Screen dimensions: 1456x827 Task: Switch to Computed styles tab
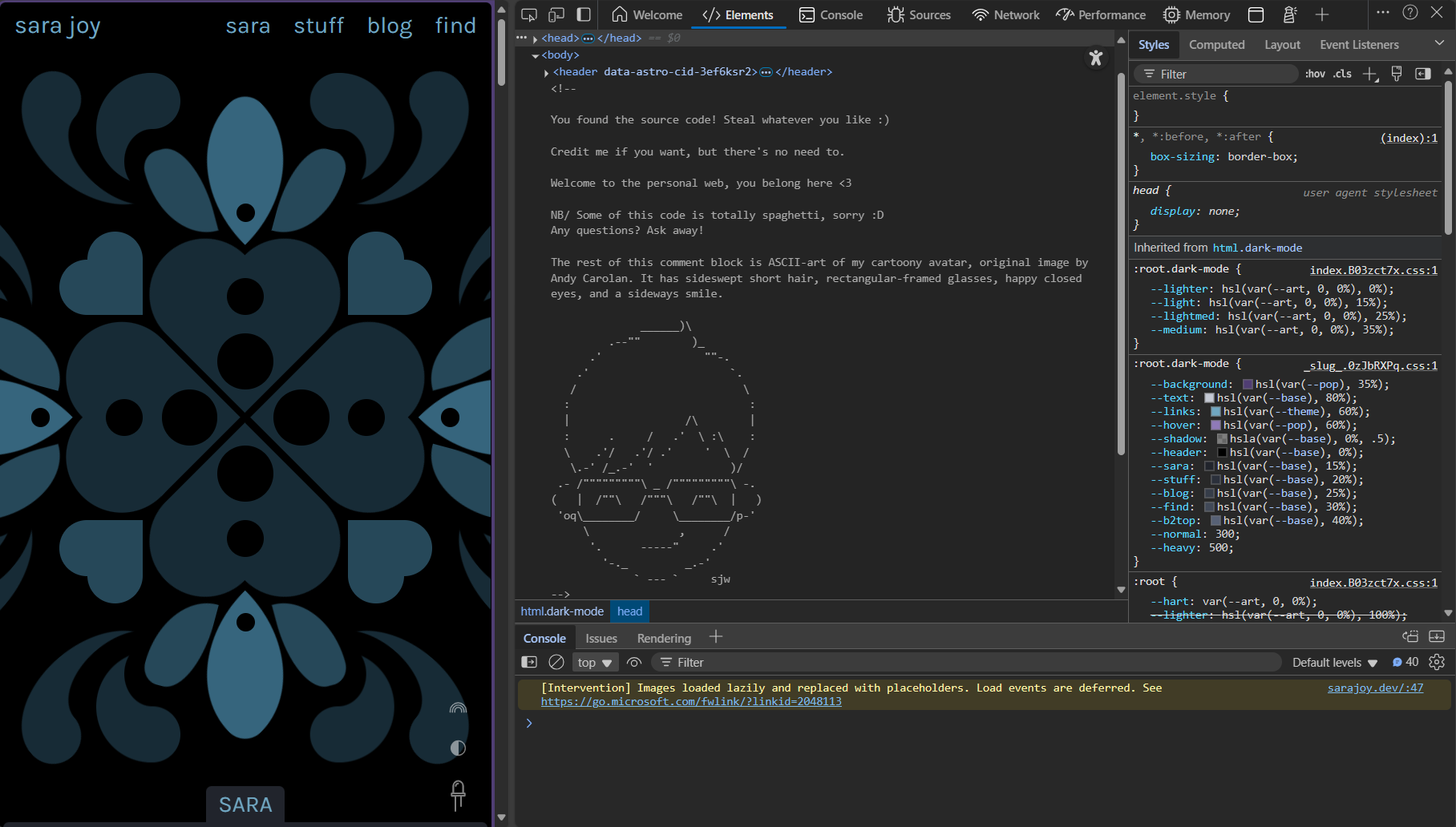(1216, 45)
